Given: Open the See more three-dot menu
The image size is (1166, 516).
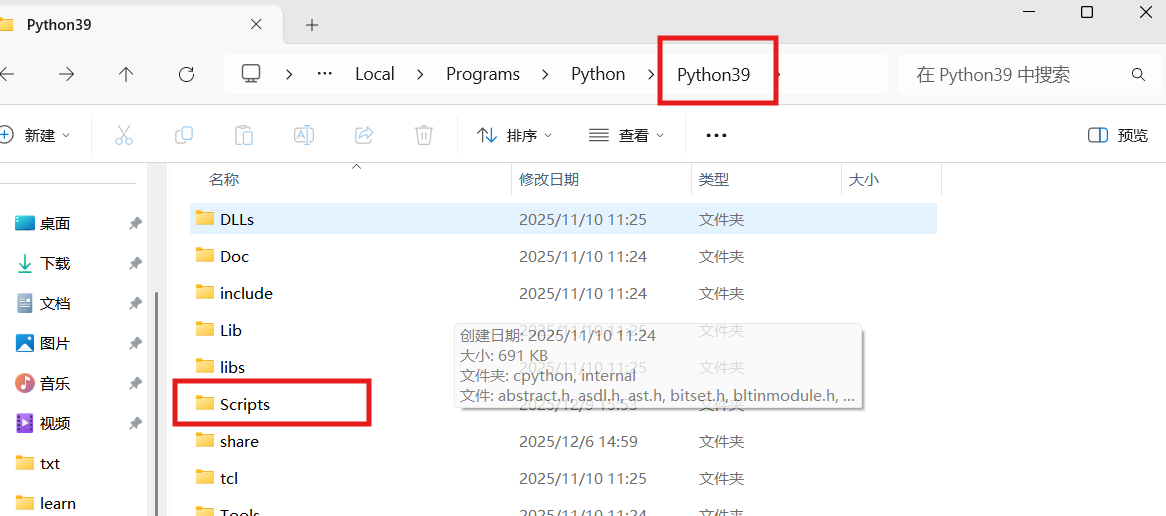Looking at the screenshot, I should tap(716, 135).
